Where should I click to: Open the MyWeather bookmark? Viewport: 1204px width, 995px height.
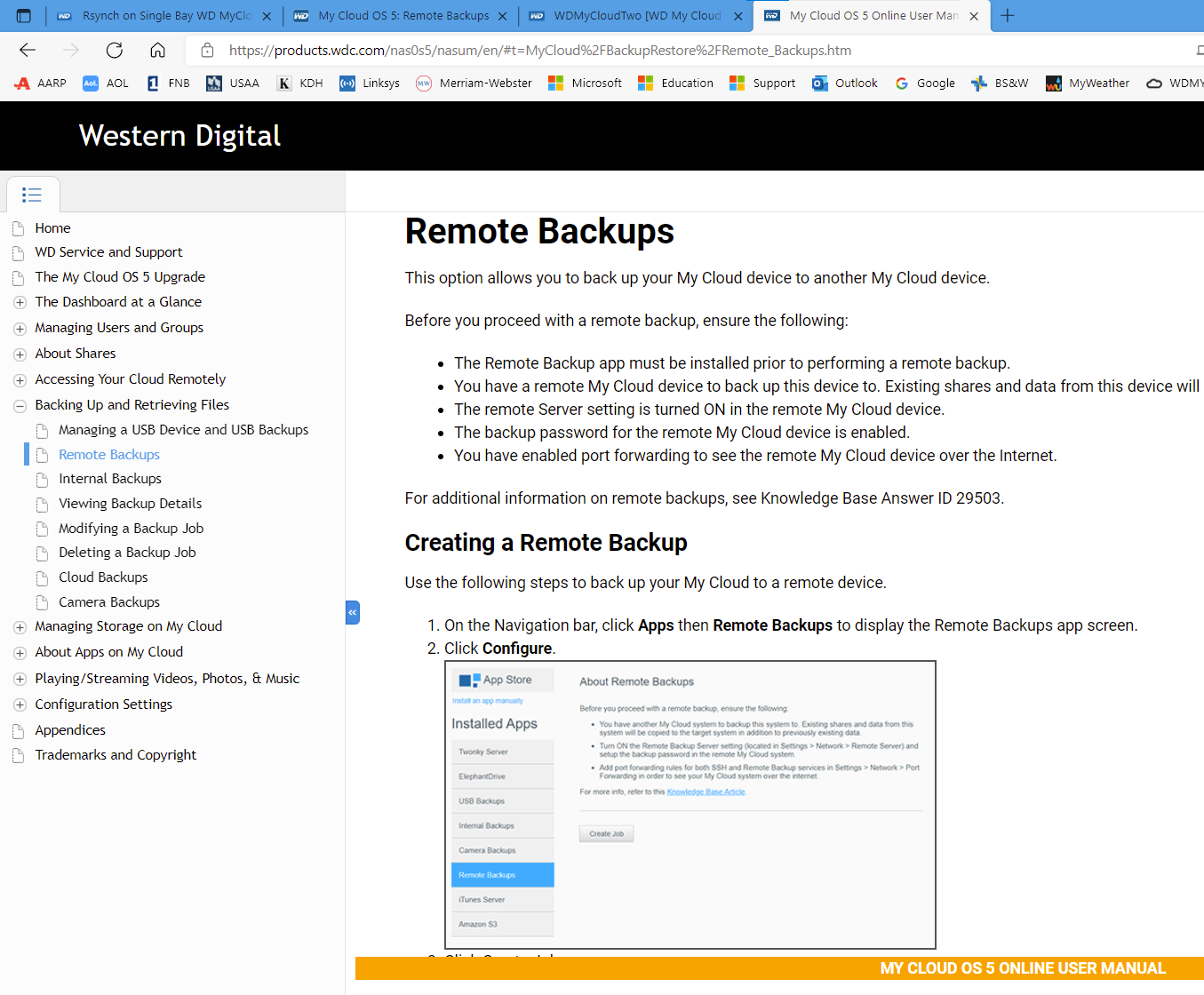pos(1088,84)
